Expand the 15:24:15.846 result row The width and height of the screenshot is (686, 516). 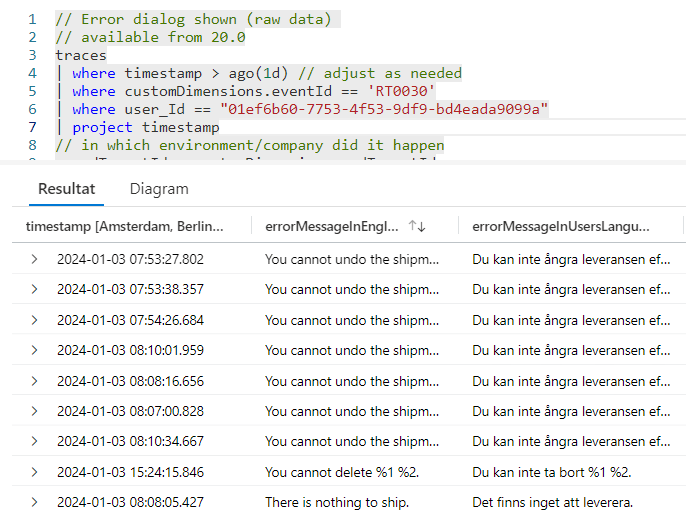click(x=35, y=472)
